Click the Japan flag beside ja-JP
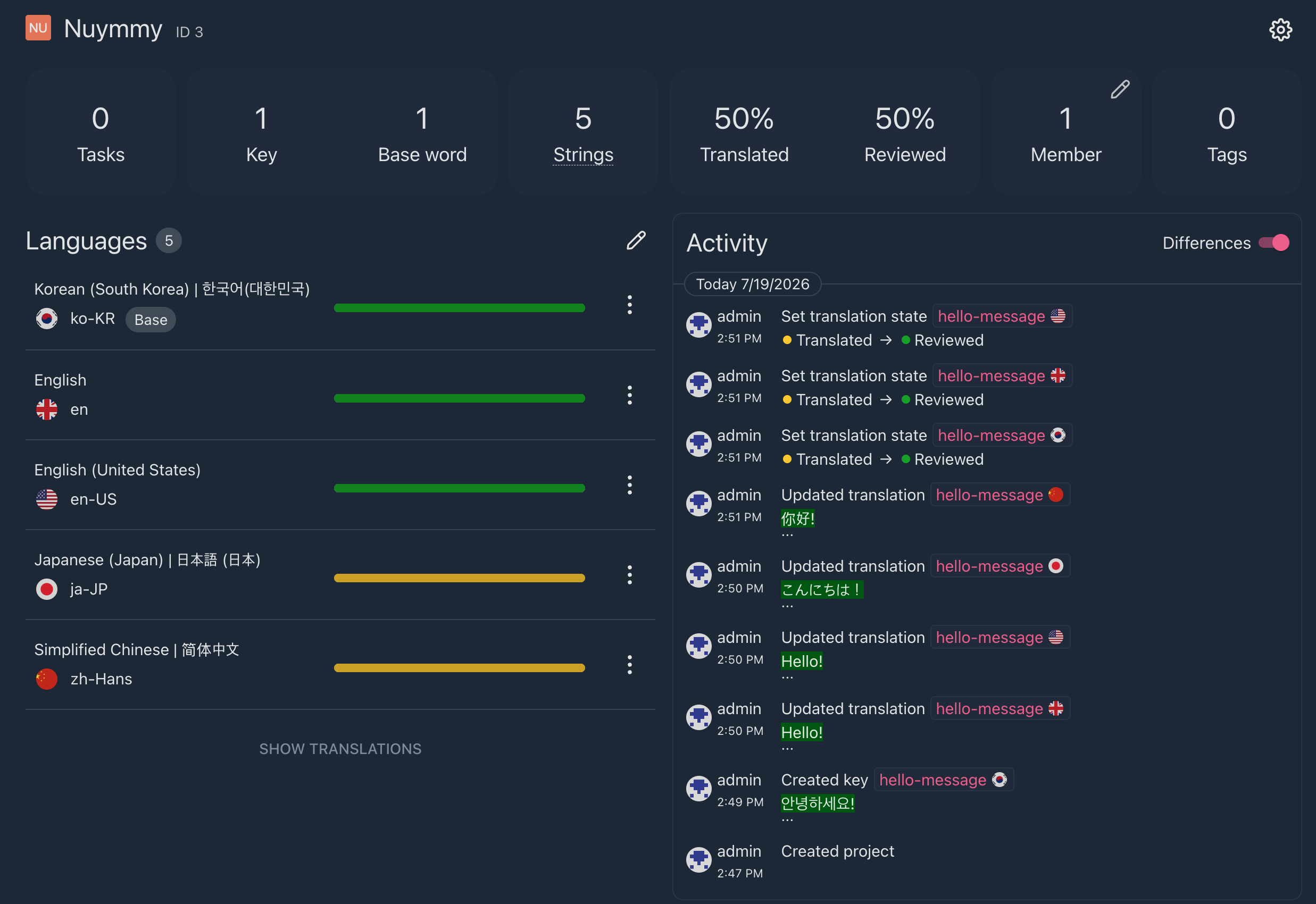This screenshot has width=1316, height=904. (46, 589)
